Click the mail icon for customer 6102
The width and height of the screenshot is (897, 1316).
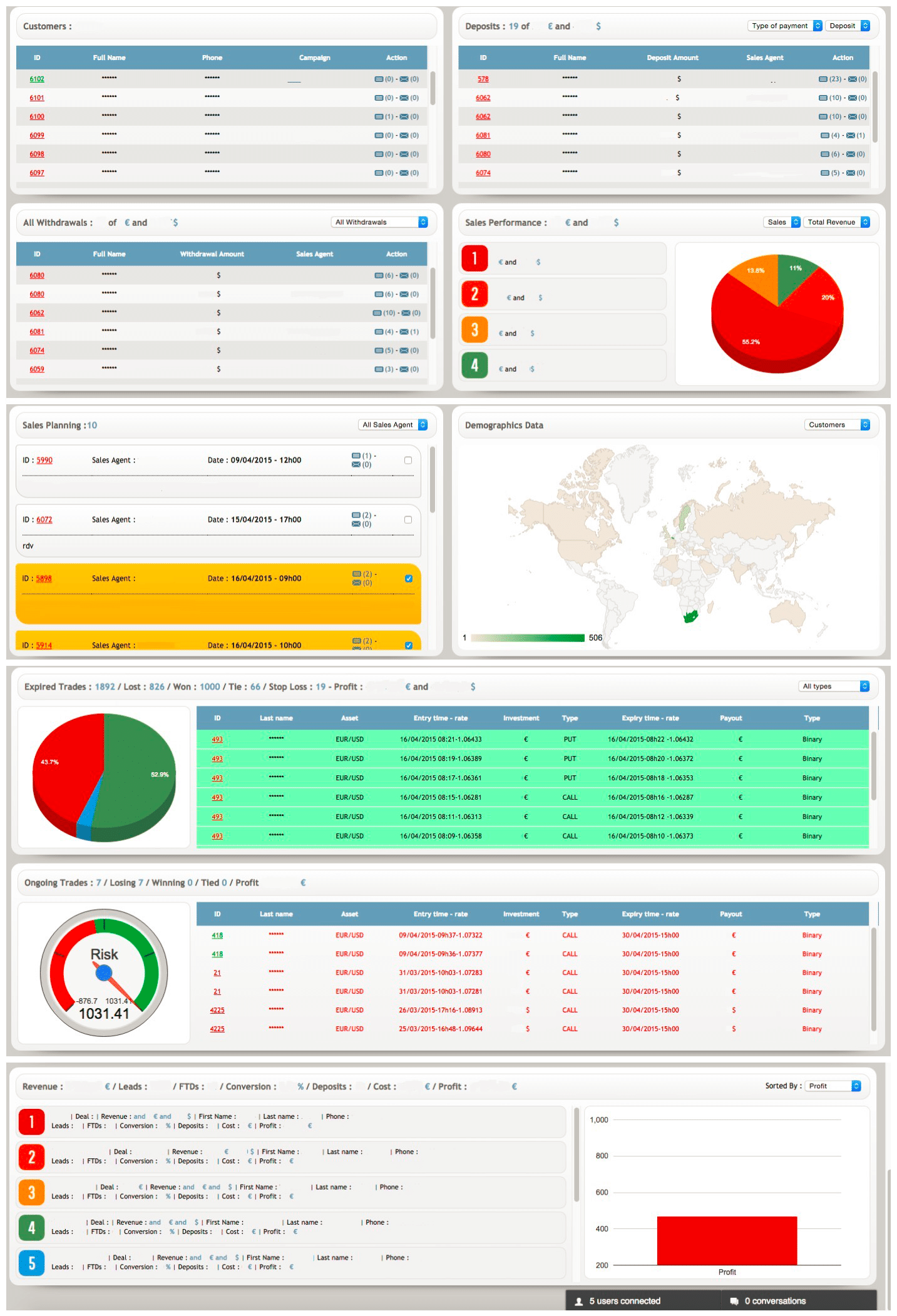pyautogui.click(x=404, y=79)
